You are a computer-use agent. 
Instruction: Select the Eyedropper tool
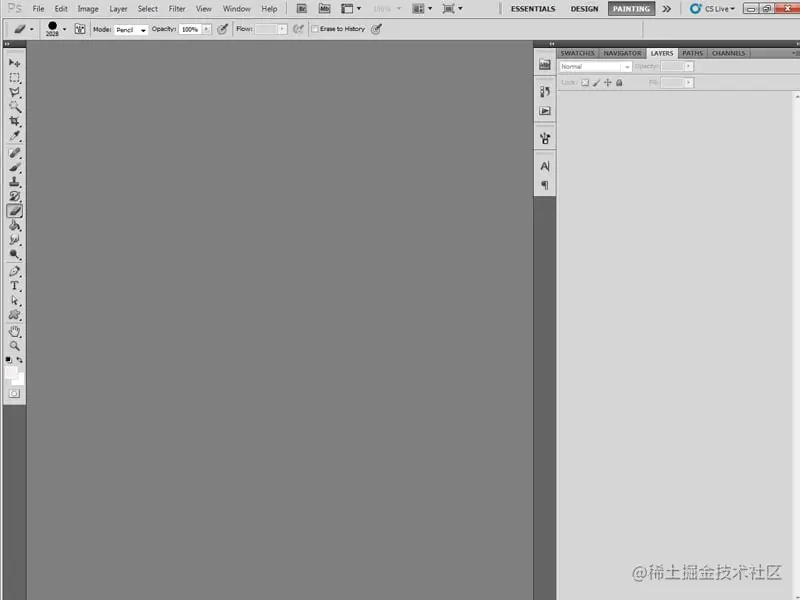pos(13,135)
